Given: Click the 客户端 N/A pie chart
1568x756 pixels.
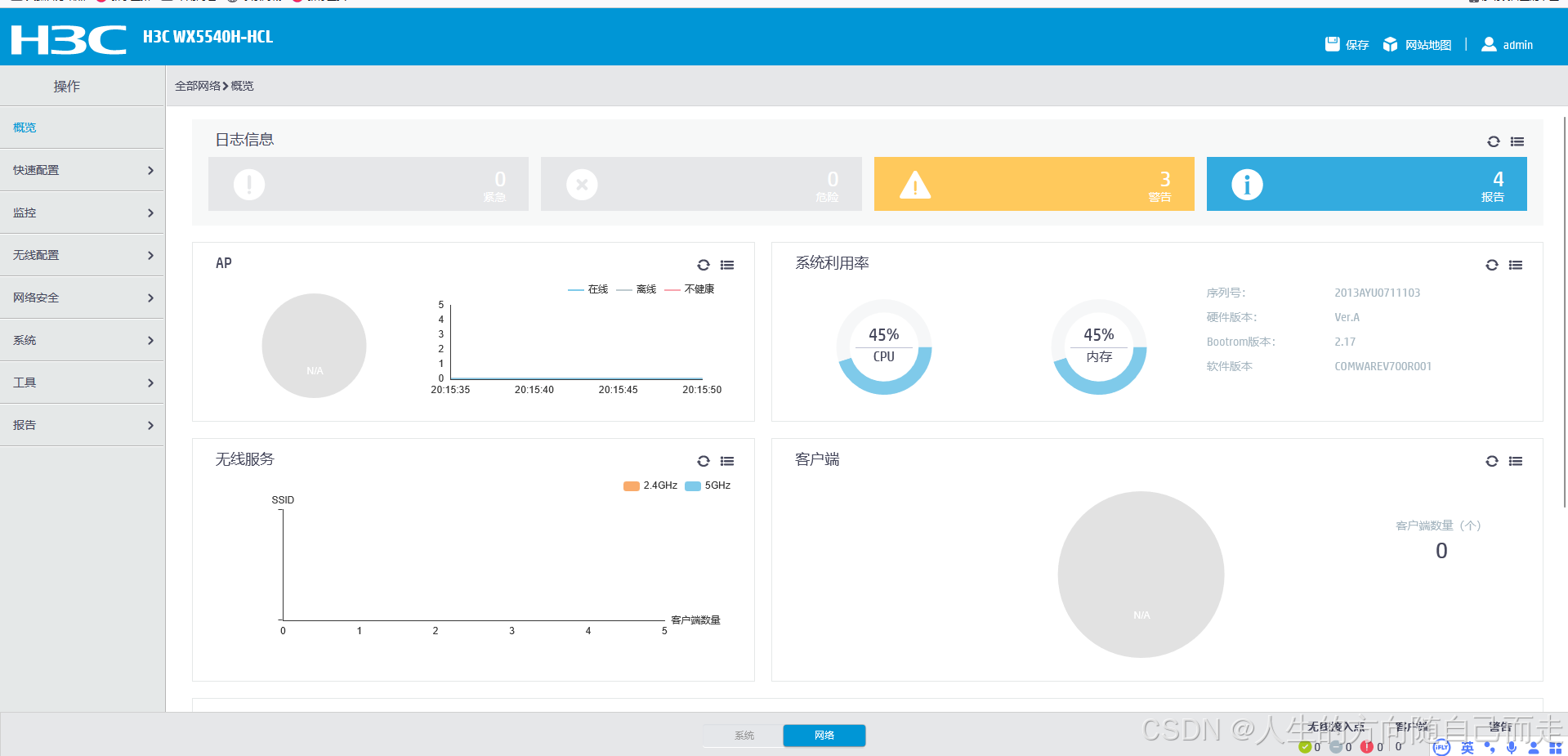Looking at the screenshot, I should [1141, 575].
